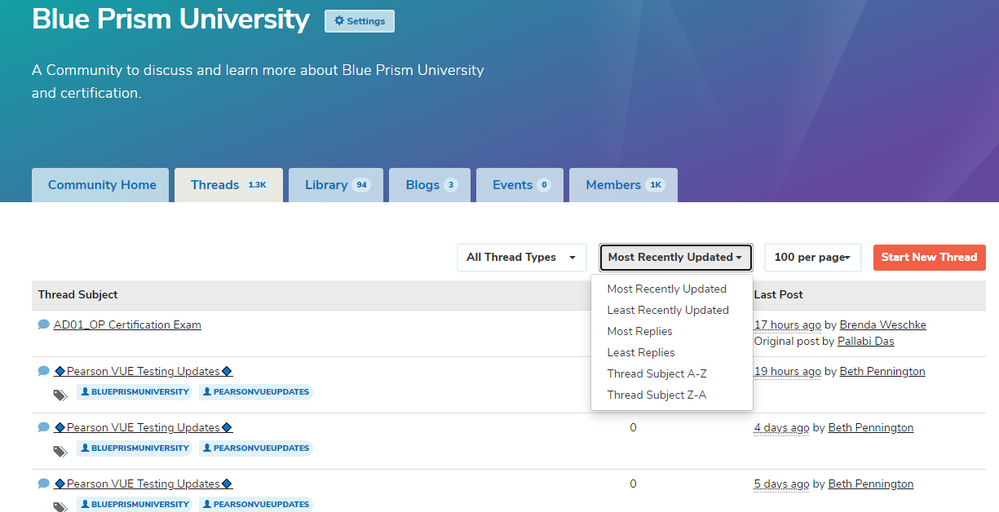Visit Brenda Weschke's profile link
This screenshot has width=999, height=512.
point(884,325)
